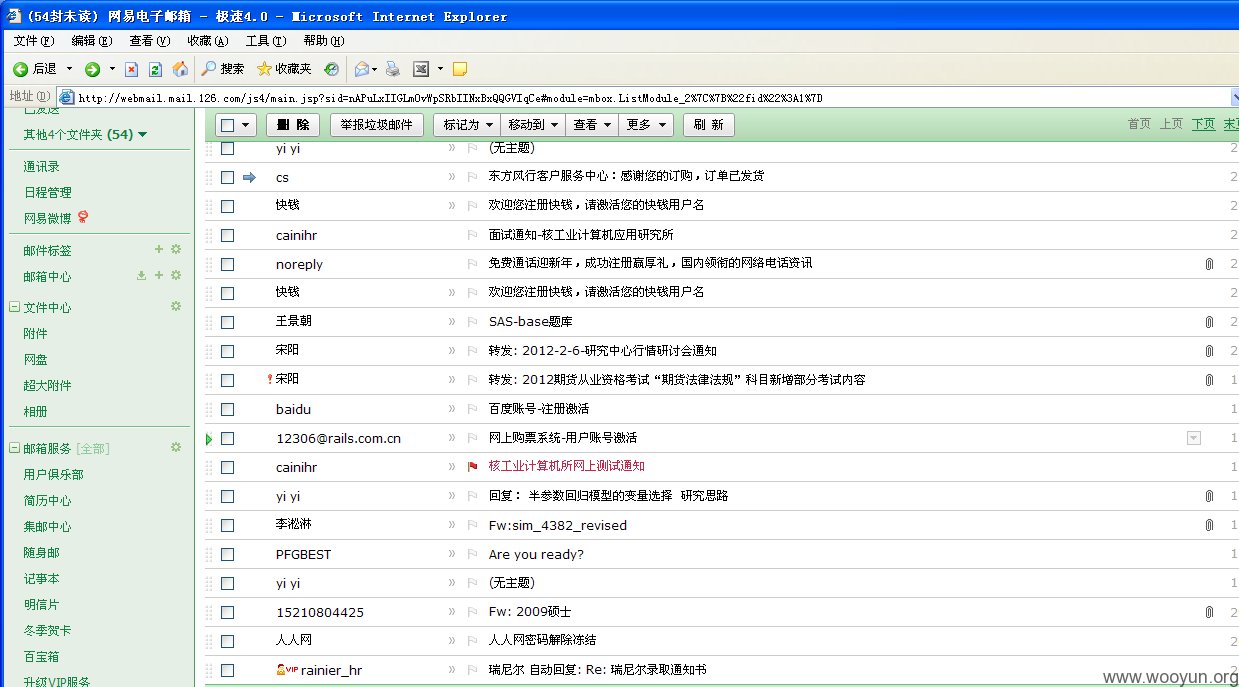
Task: Open the dropdown arrow on the 12306 email row
Action: tap(1193, 438)
